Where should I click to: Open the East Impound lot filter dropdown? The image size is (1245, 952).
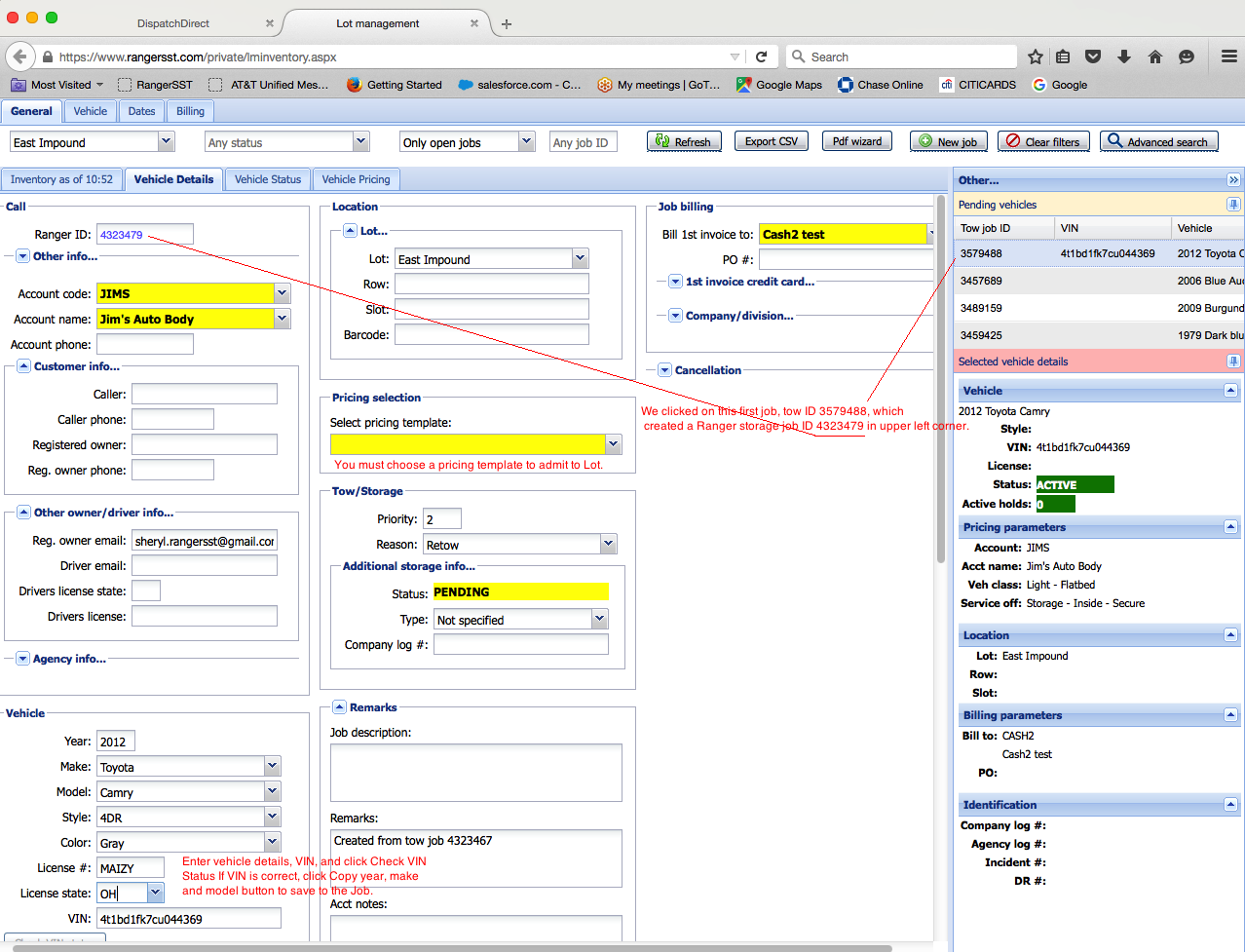point(166,142)
